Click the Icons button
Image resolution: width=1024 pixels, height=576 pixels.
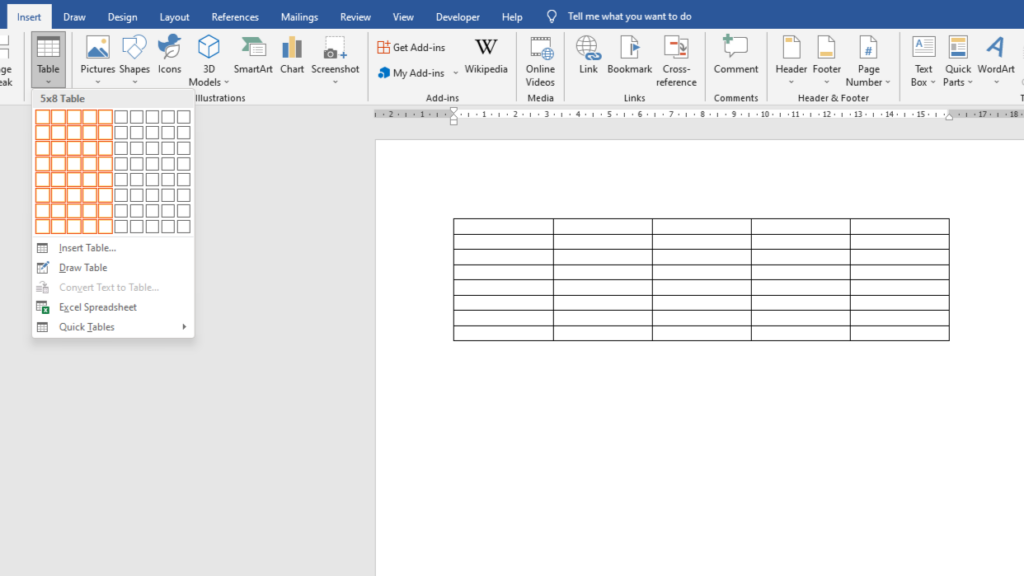pyautogui.click(x=169, y=55)
